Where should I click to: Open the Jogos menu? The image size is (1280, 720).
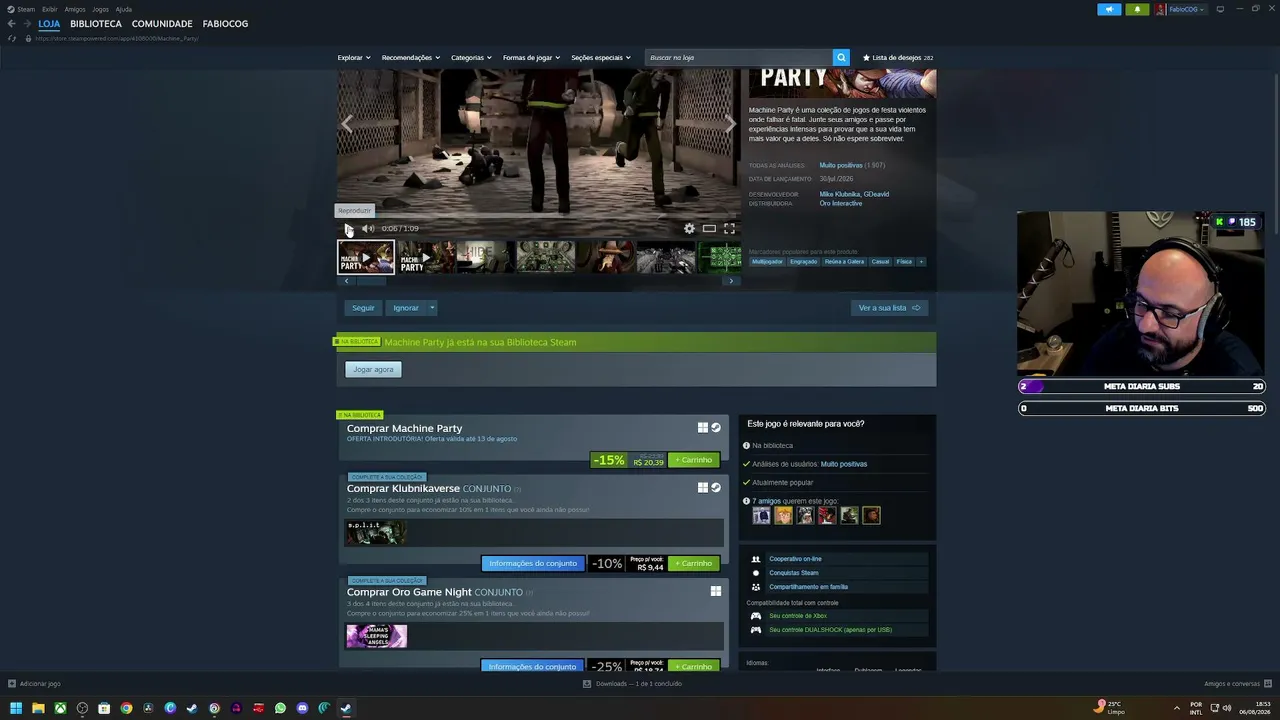tap(100, 9)
